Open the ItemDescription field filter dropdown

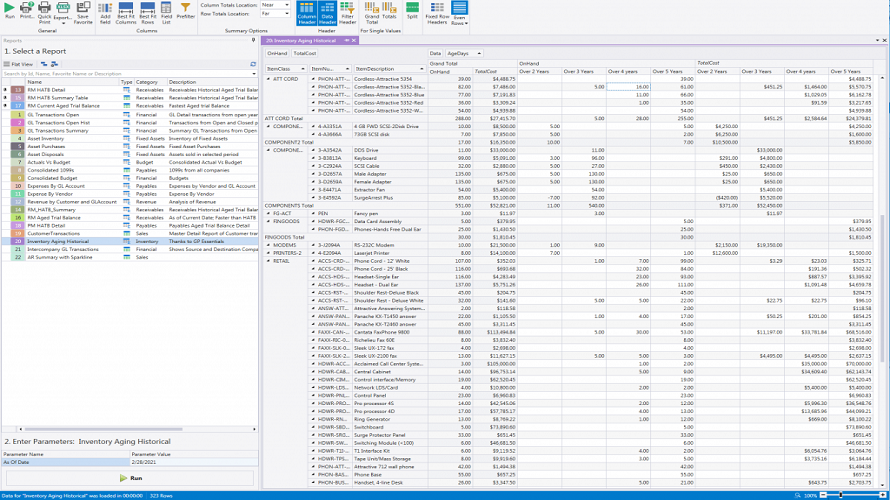click(421, 69)
